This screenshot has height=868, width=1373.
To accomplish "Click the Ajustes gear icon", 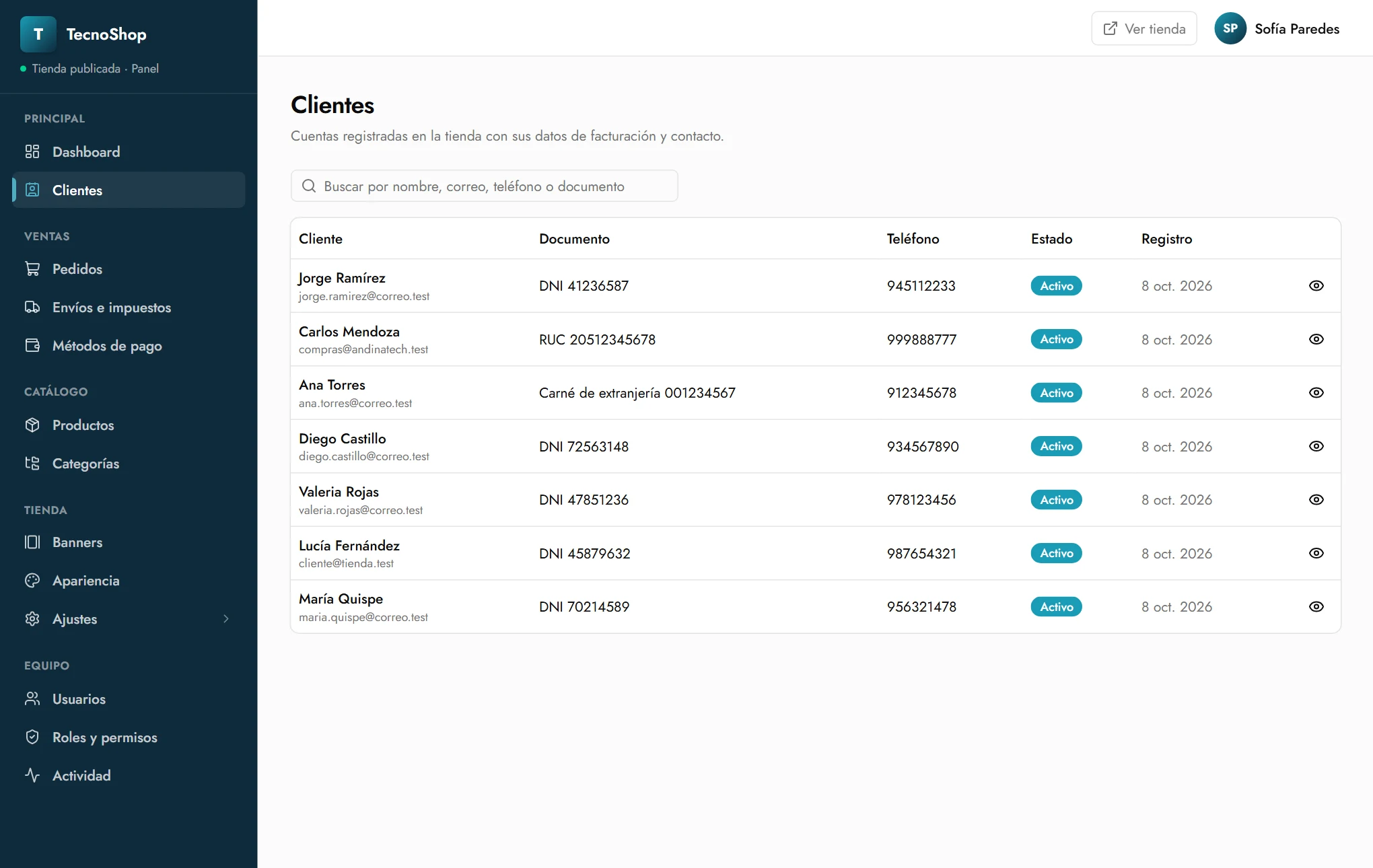I will pos(32,618).
